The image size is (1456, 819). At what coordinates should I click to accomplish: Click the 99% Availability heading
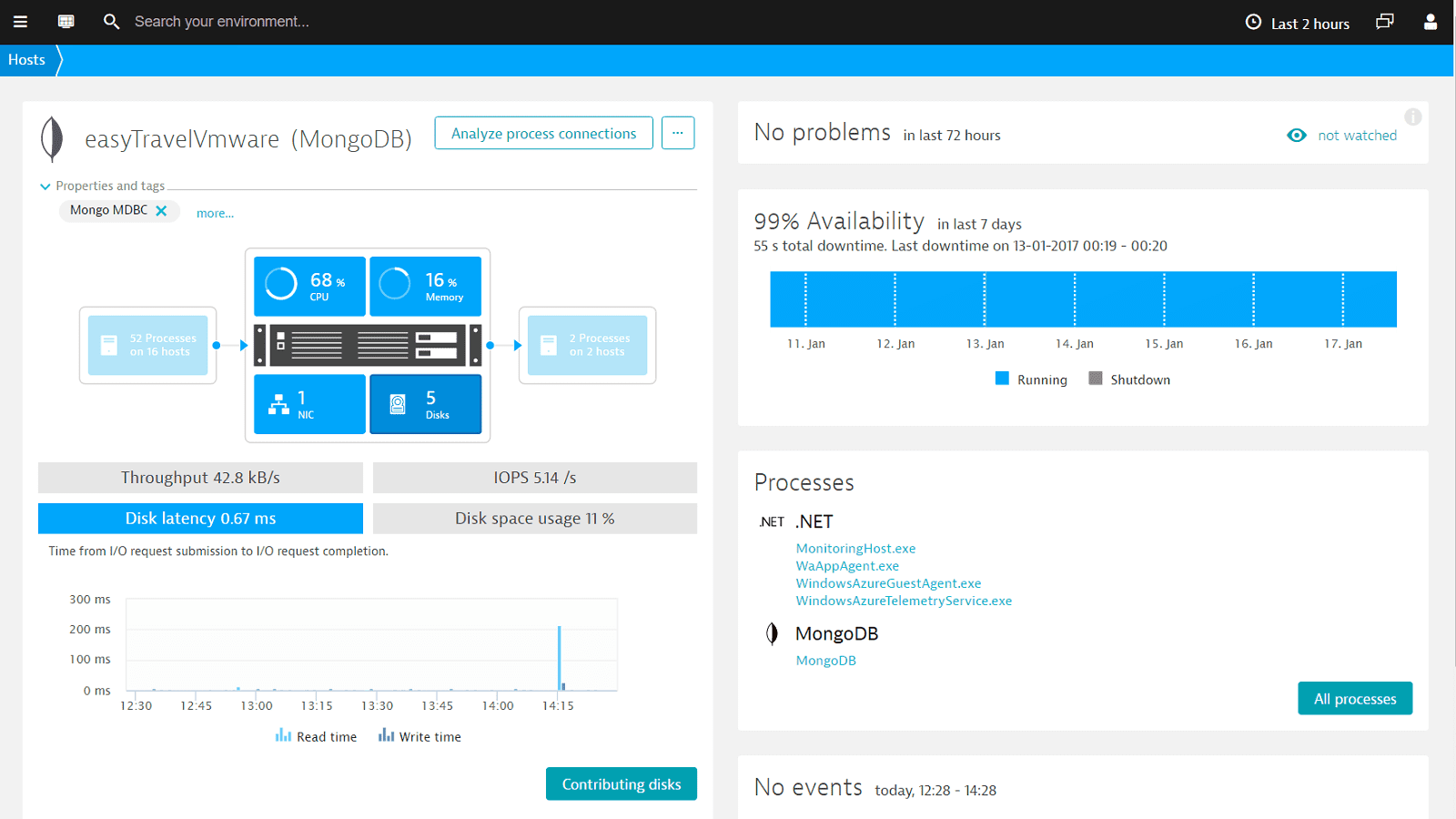click(839, 221)
